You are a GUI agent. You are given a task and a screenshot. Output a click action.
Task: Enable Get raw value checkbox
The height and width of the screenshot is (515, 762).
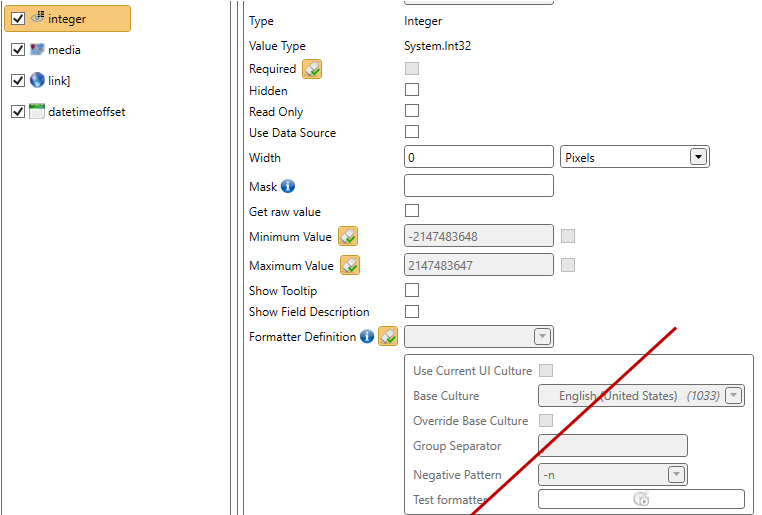(x=412, y=211)
